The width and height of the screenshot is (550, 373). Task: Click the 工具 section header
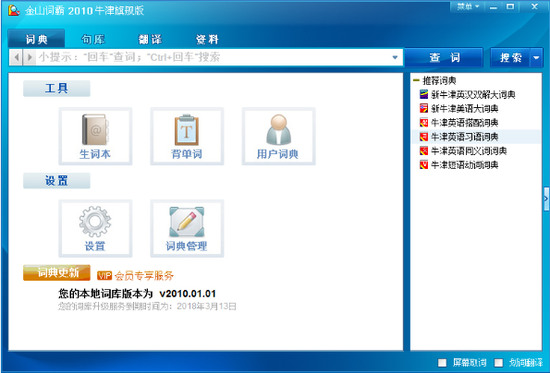click(x=56, y=88)
